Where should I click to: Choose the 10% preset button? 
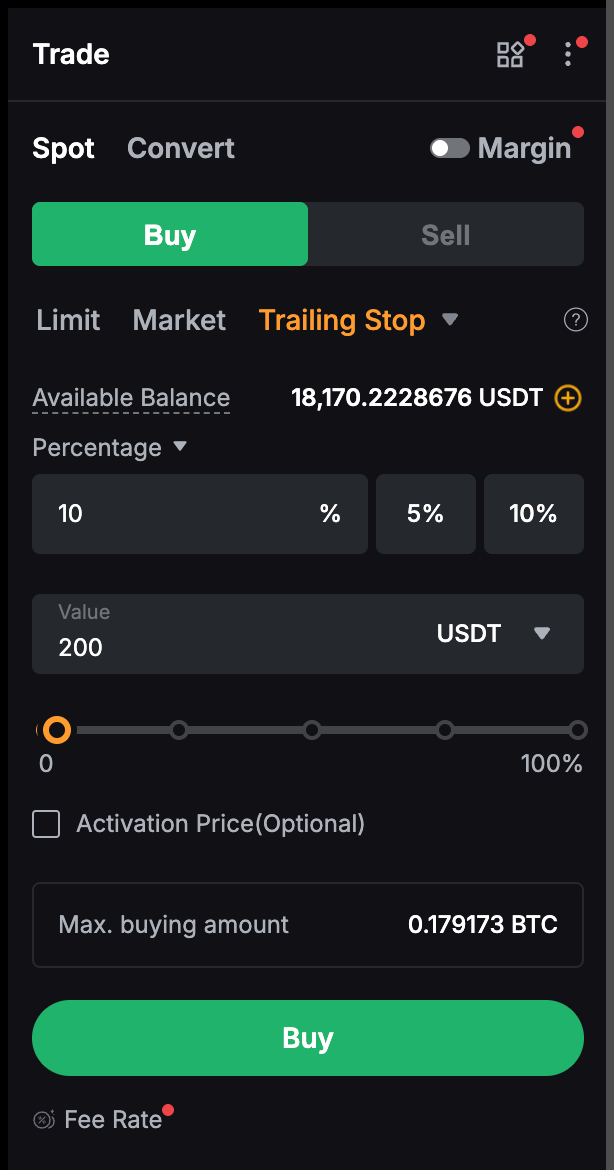533,514
